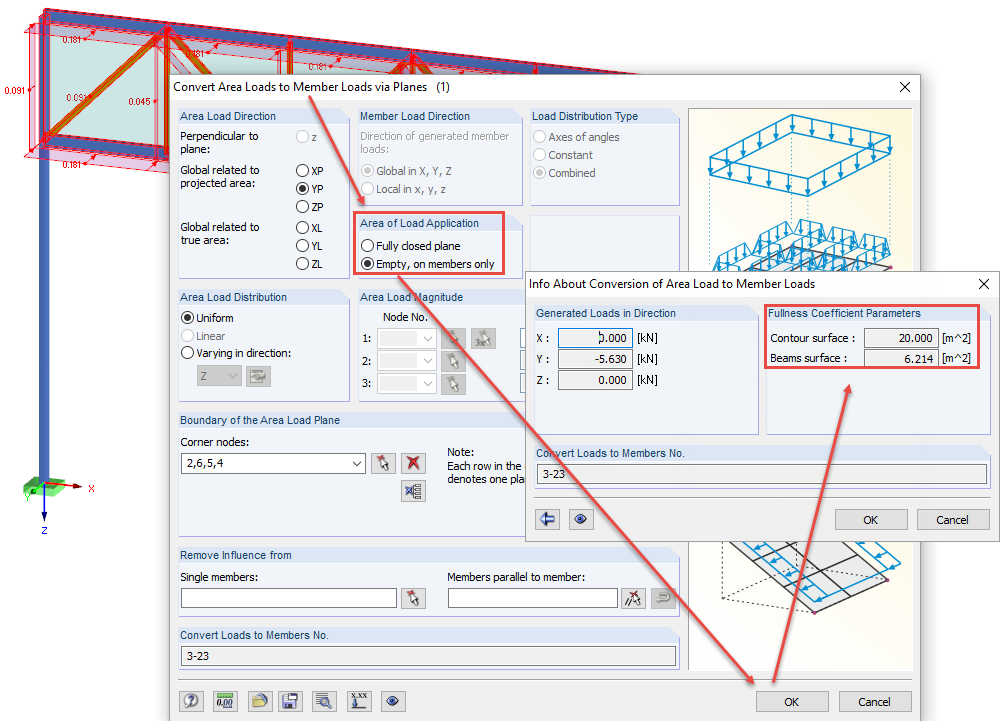This screenshot has width=1006, height=721.
Task: Enable the Fully closed plane option
Action: pos(368,246)
